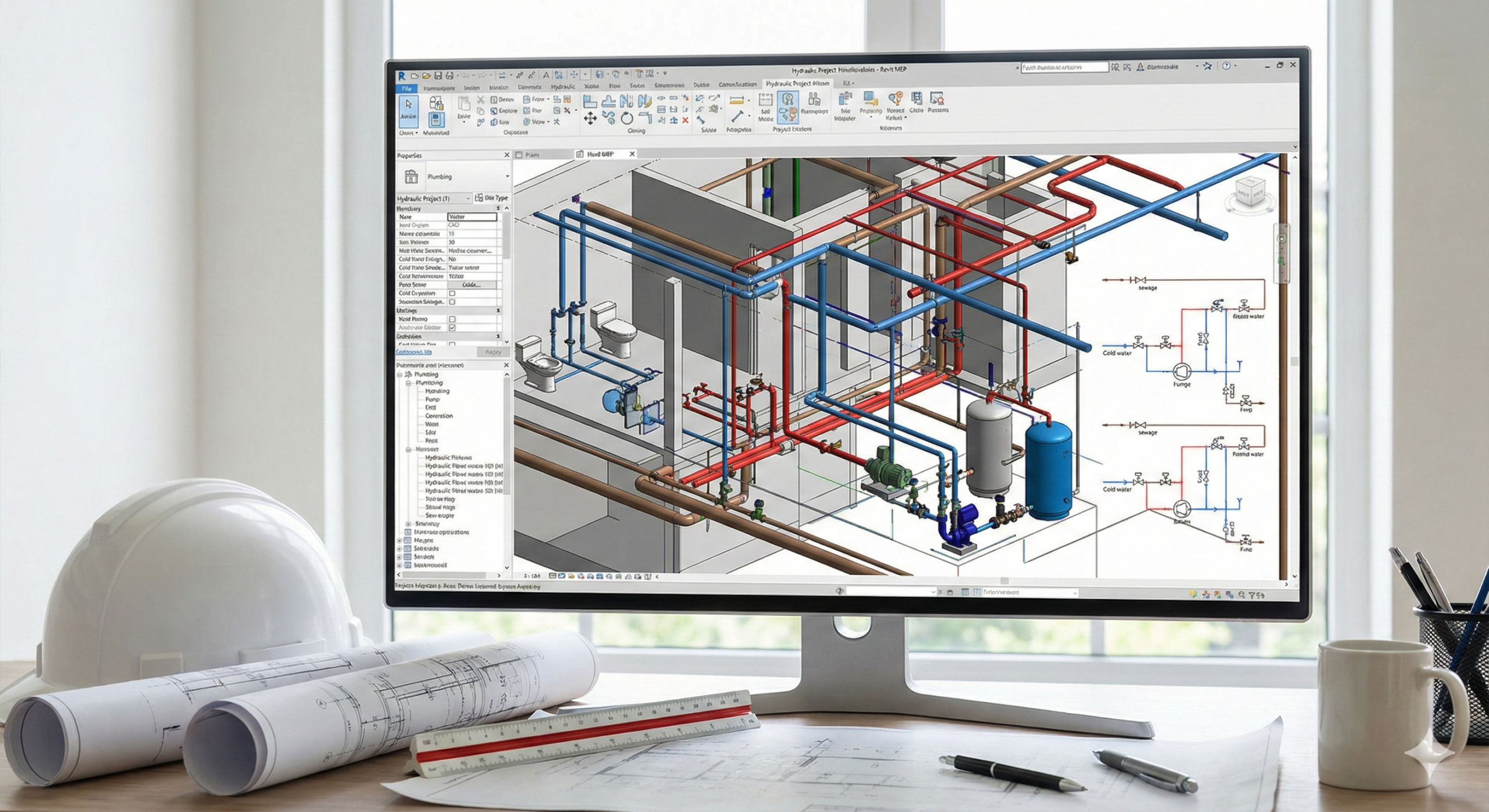This screenshot has height=812, width=1489.
Task: Collapse the top Plumbing node in browser tree
Action: point(400,375)
